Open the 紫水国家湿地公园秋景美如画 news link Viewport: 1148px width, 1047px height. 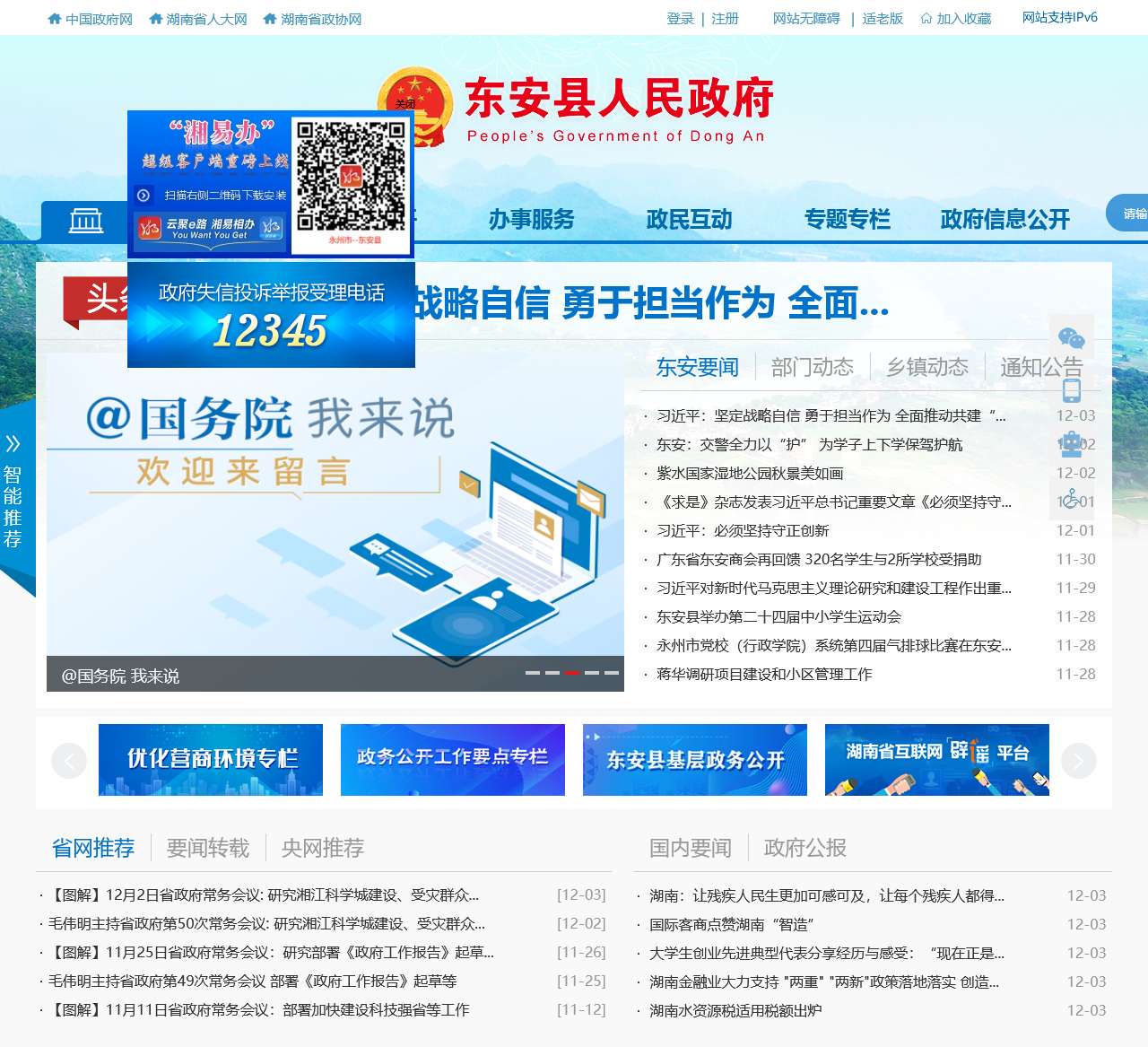pyautogui.click(x=750, y=473)
